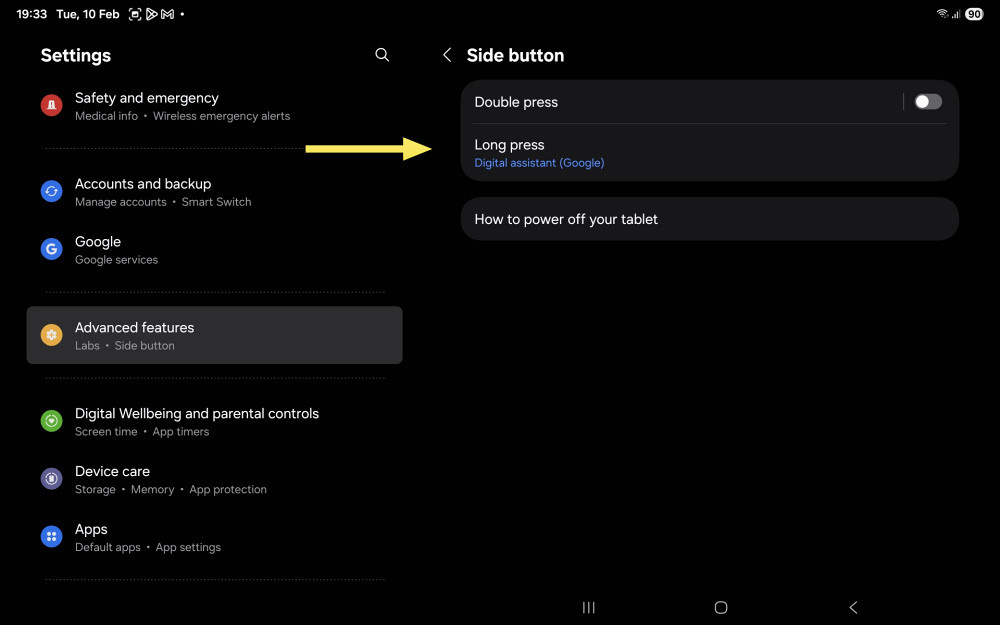Select the Apps settings entry
1000x625 pixels.
point(214,537)
